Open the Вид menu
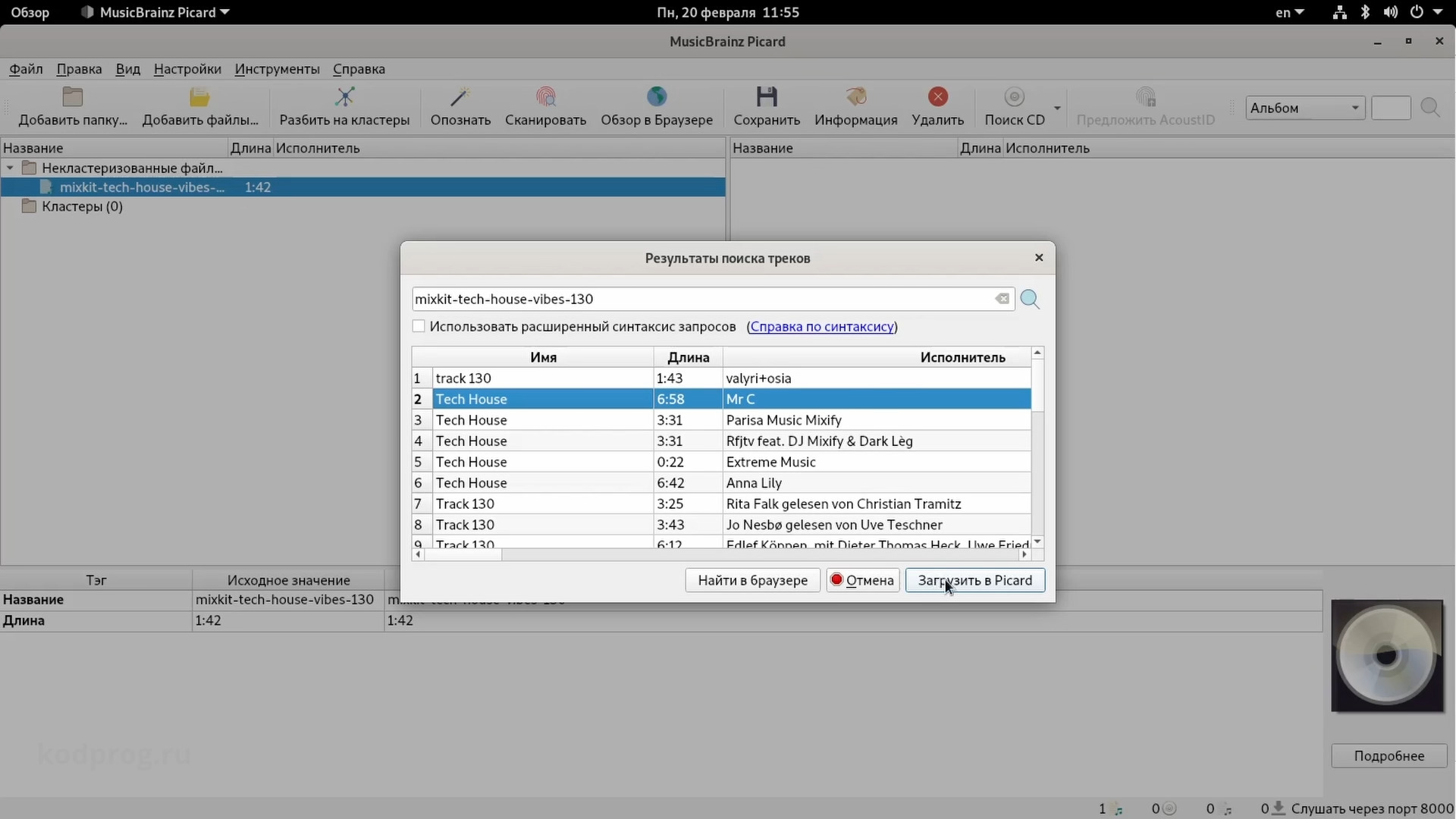This screenshot has height=819, width=1456. tap(127, 69)
